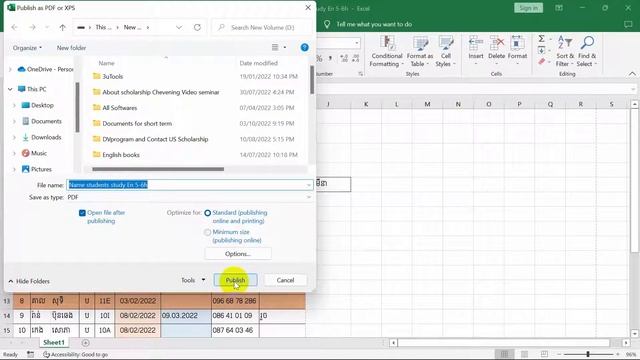This screenshot has width=640, height=360.
Task: Go forward in folder navigation
Action: tap(32, 27)
